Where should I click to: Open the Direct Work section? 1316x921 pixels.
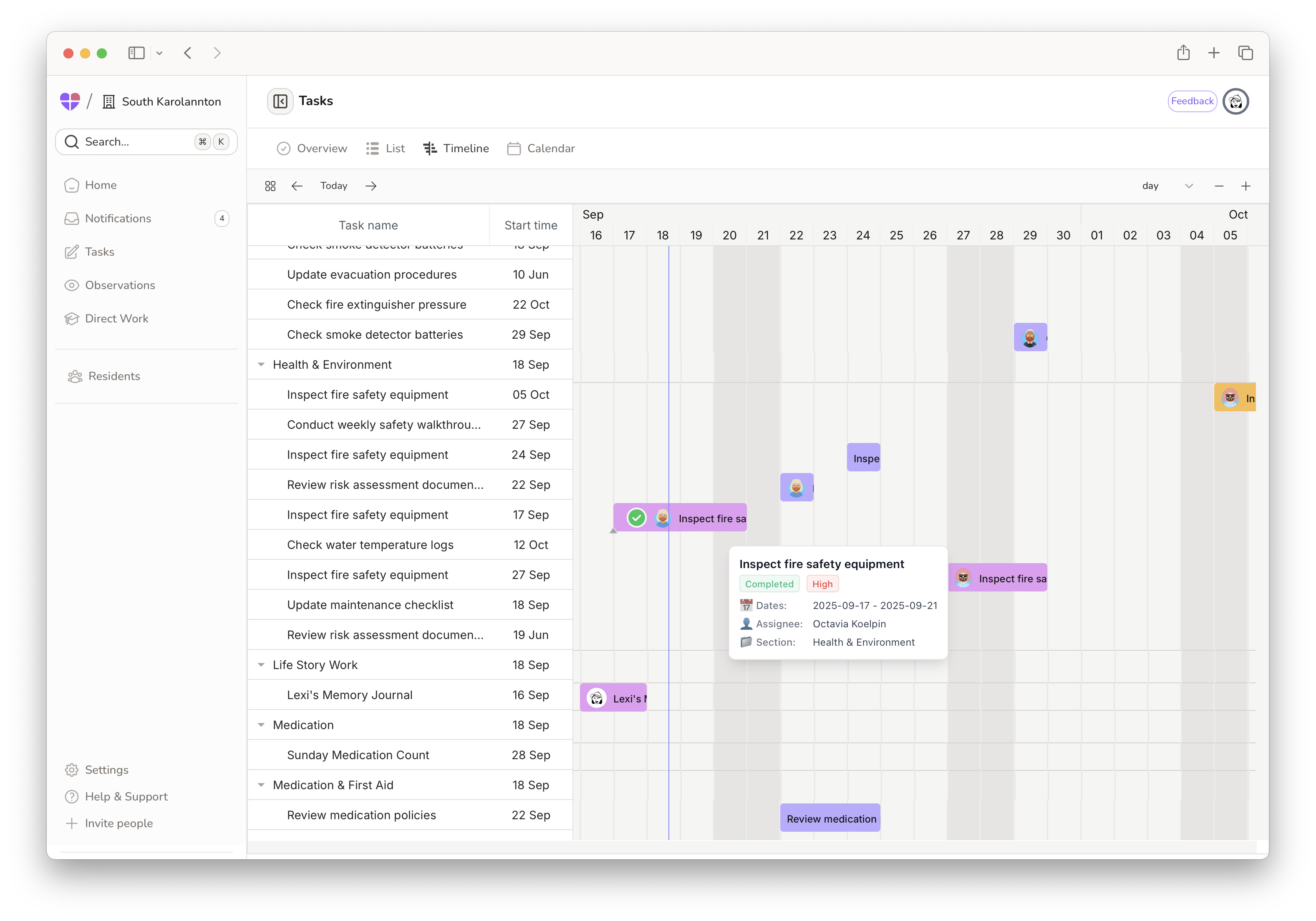(116, 318)
